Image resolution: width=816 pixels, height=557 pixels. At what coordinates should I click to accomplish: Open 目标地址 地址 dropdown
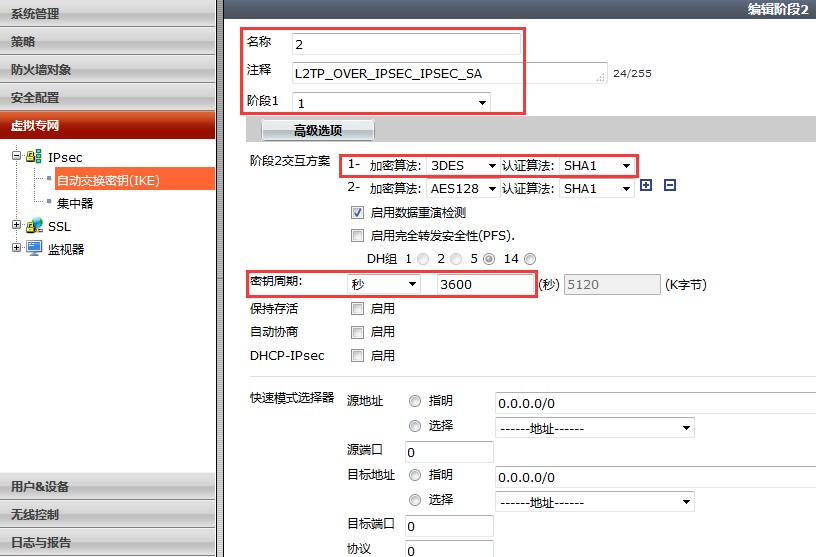[x=595, y=502]
